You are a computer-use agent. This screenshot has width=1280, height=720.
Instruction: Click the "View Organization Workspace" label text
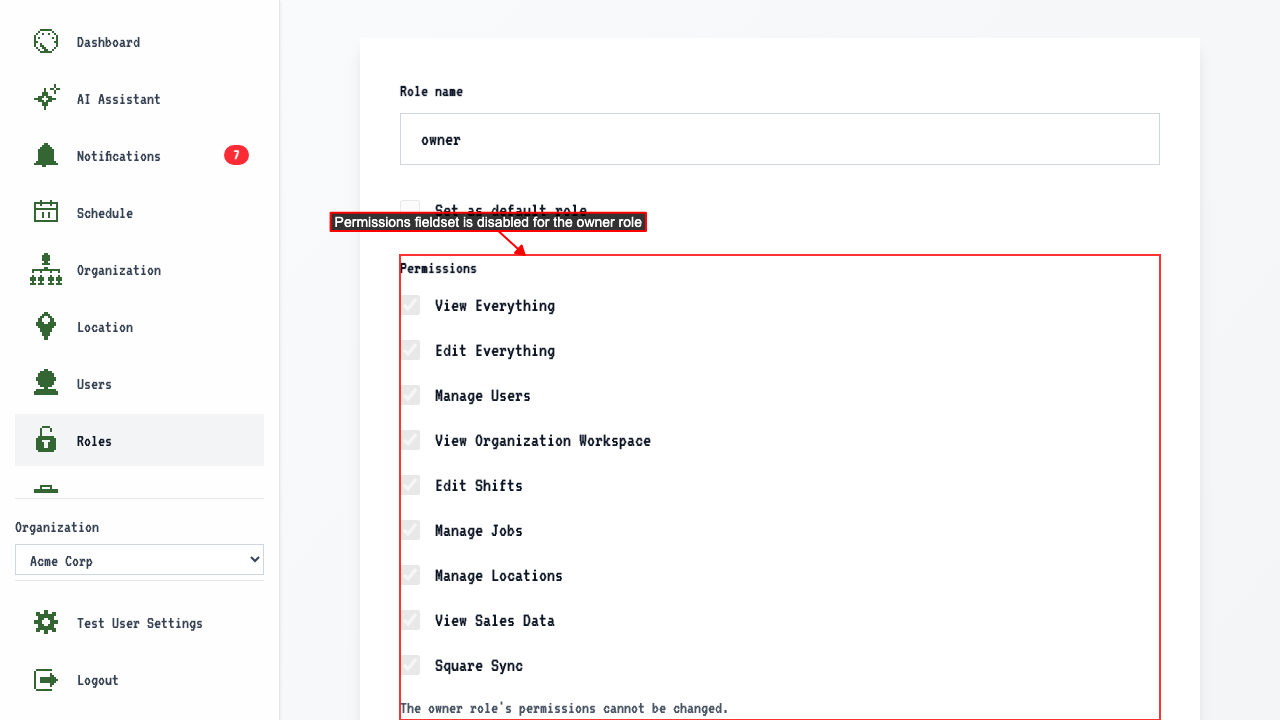[543, 441]
